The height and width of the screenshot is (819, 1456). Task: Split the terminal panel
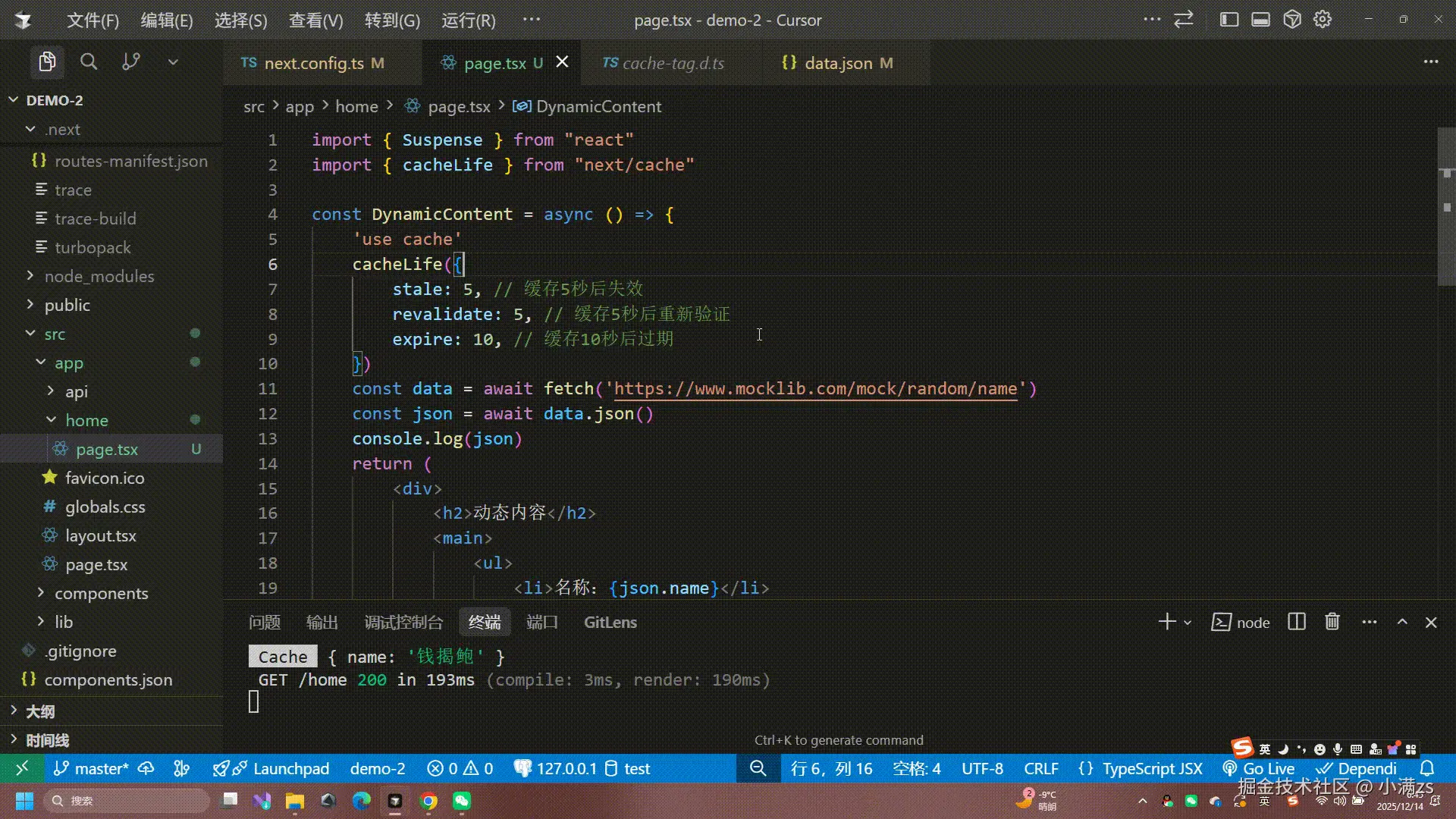[1297, 623]
